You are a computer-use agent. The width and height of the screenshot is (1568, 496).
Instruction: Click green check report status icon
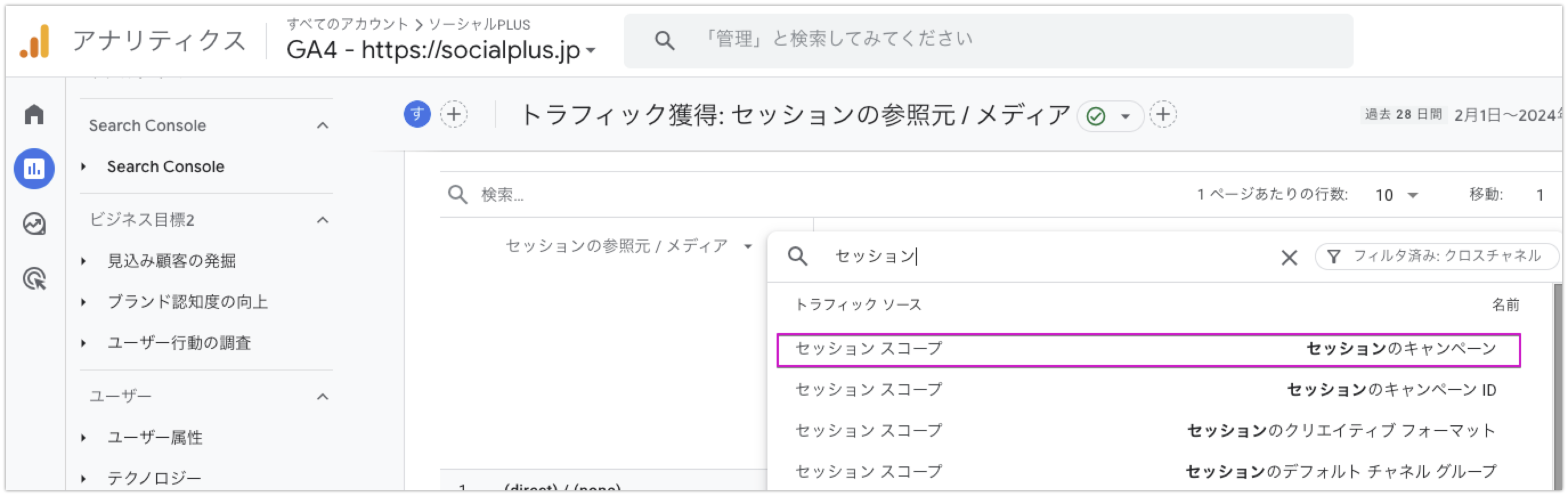tap(1096, 116)
